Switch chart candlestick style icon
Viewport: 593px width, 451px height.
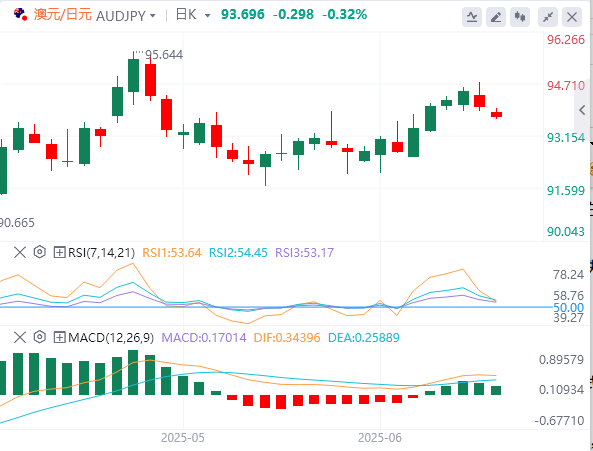click(520, 17)
